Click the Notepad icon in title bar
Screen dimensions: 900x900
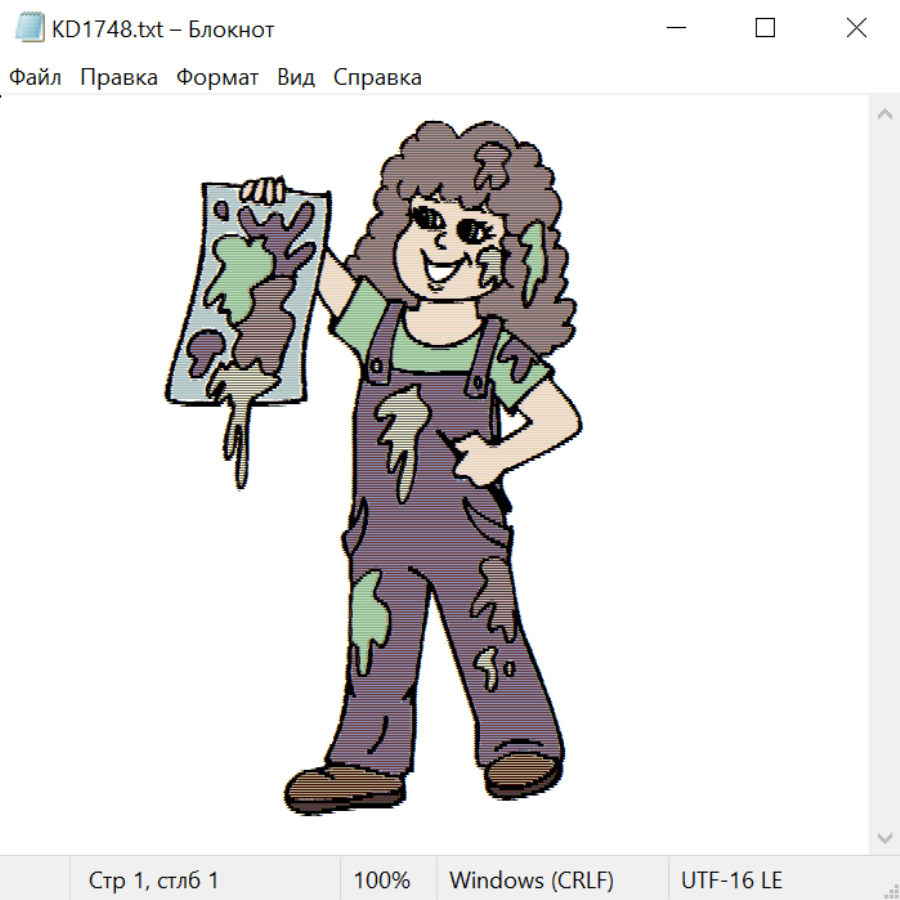pyautogui.click(x=28, y=29)
